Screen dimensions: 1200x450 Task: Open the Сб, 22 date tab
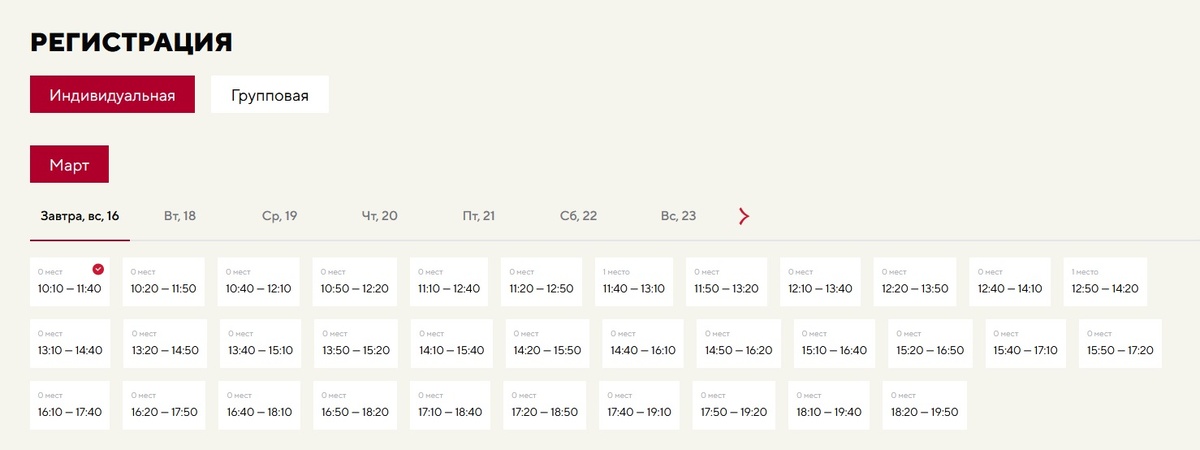[578, 216]
